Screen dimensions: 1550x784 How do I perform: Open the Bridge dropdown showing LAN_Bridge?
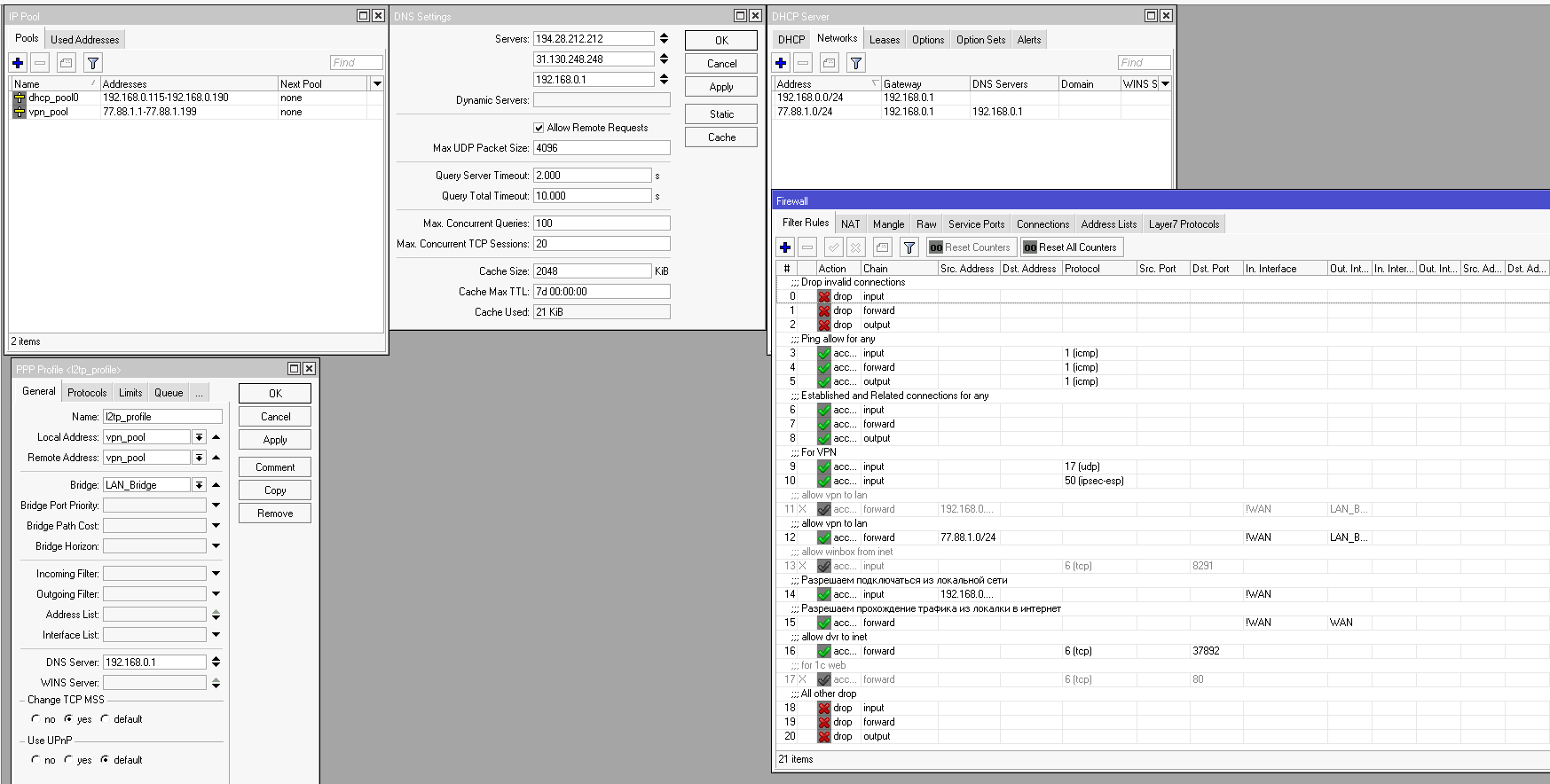click(199, 485)
